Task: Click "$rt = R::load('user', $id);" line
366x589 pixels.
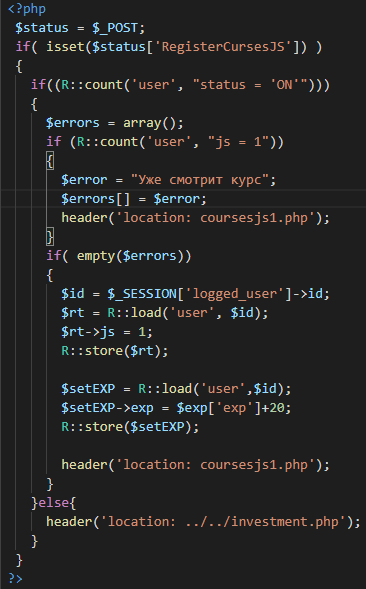Action: pyautogui.click(x=165, y=313)
